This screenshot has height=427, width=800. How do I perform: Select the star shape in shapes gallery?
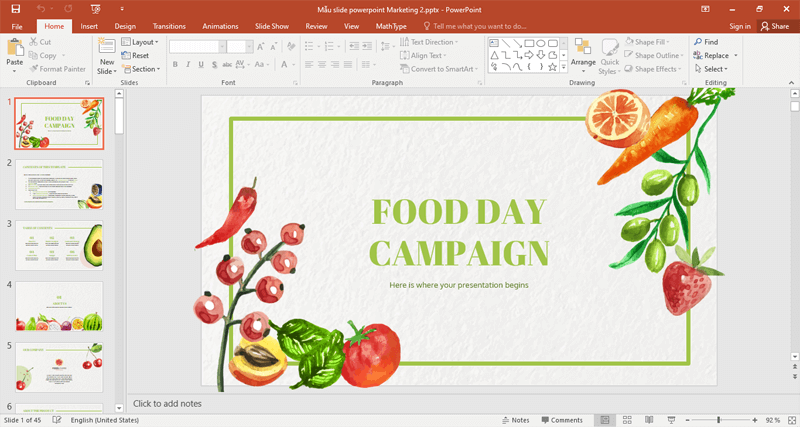pyautogui.click(x=553, y=67)
